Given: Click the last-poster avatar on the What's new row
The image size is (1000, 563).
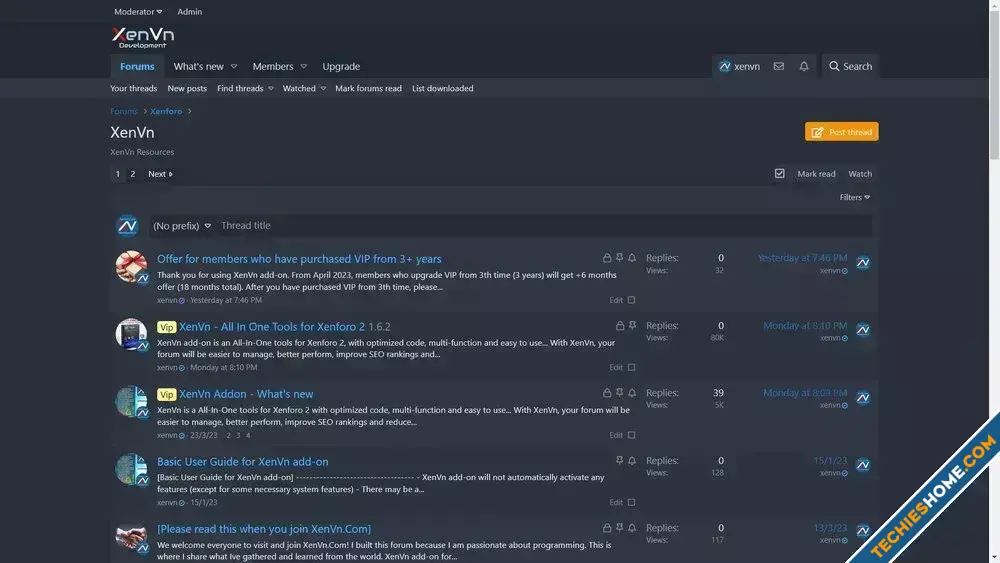Looking at the screenshot, I should (863, 397).
